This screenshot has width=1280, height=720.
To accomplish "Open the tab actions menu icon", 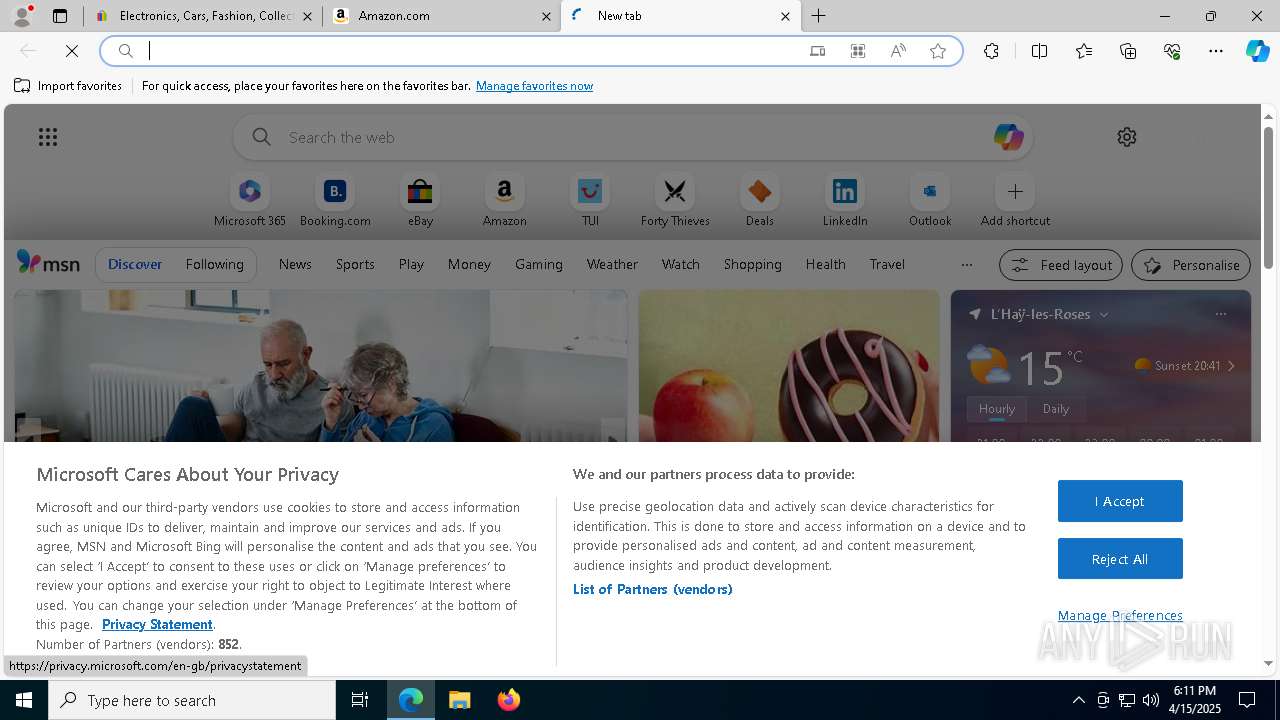I will (x=60, y=16).
